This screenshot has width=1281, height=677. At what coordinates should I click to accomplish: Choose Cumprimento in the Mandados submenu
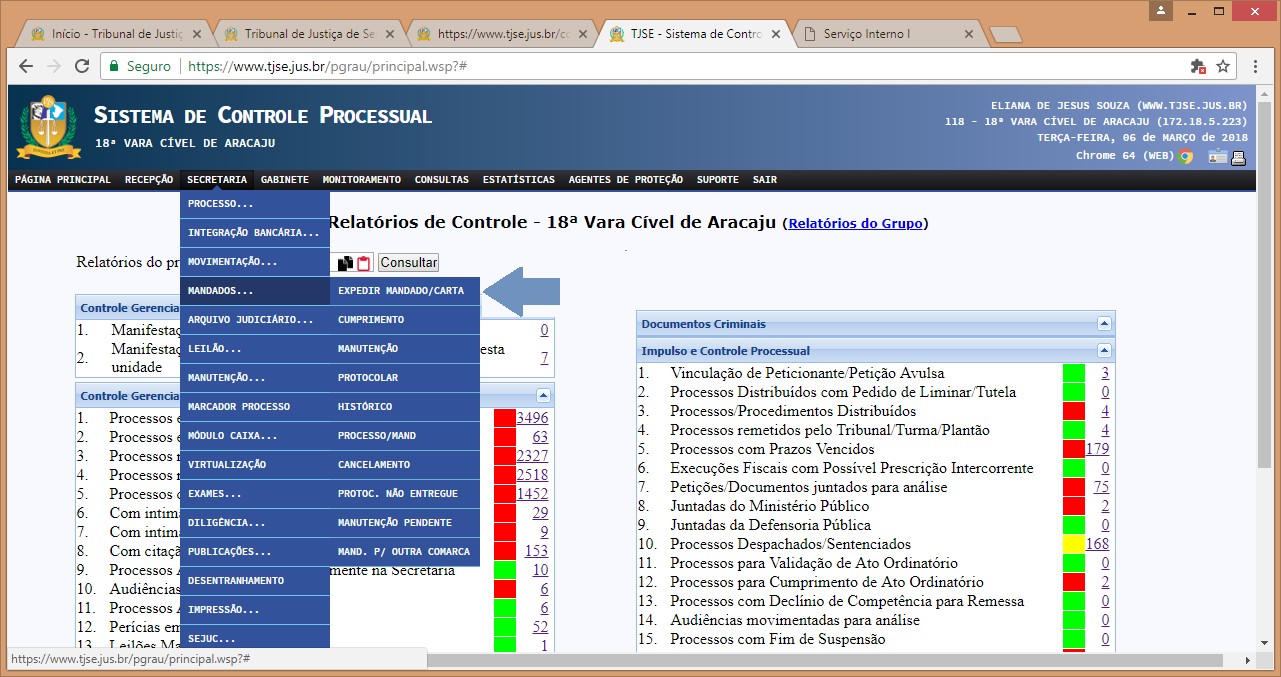coord(371,320)
